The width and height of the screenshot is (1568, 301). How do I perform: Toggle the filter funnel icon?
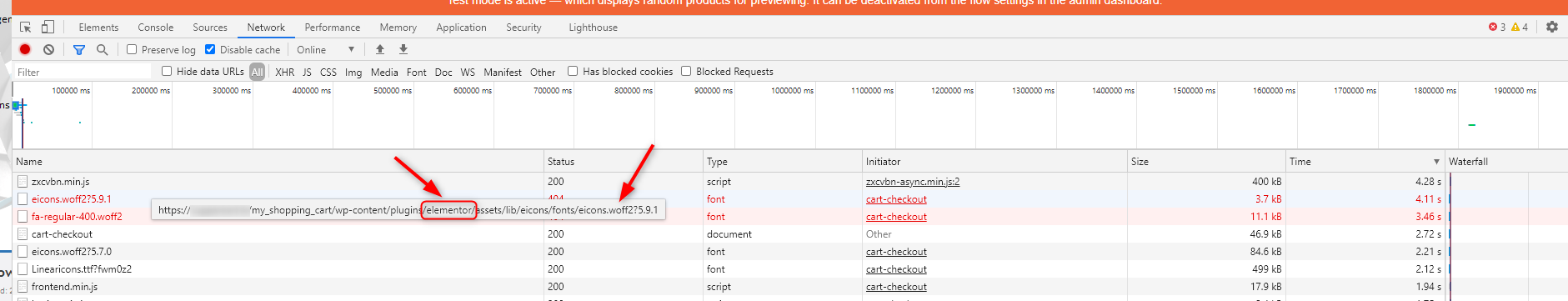79,50
